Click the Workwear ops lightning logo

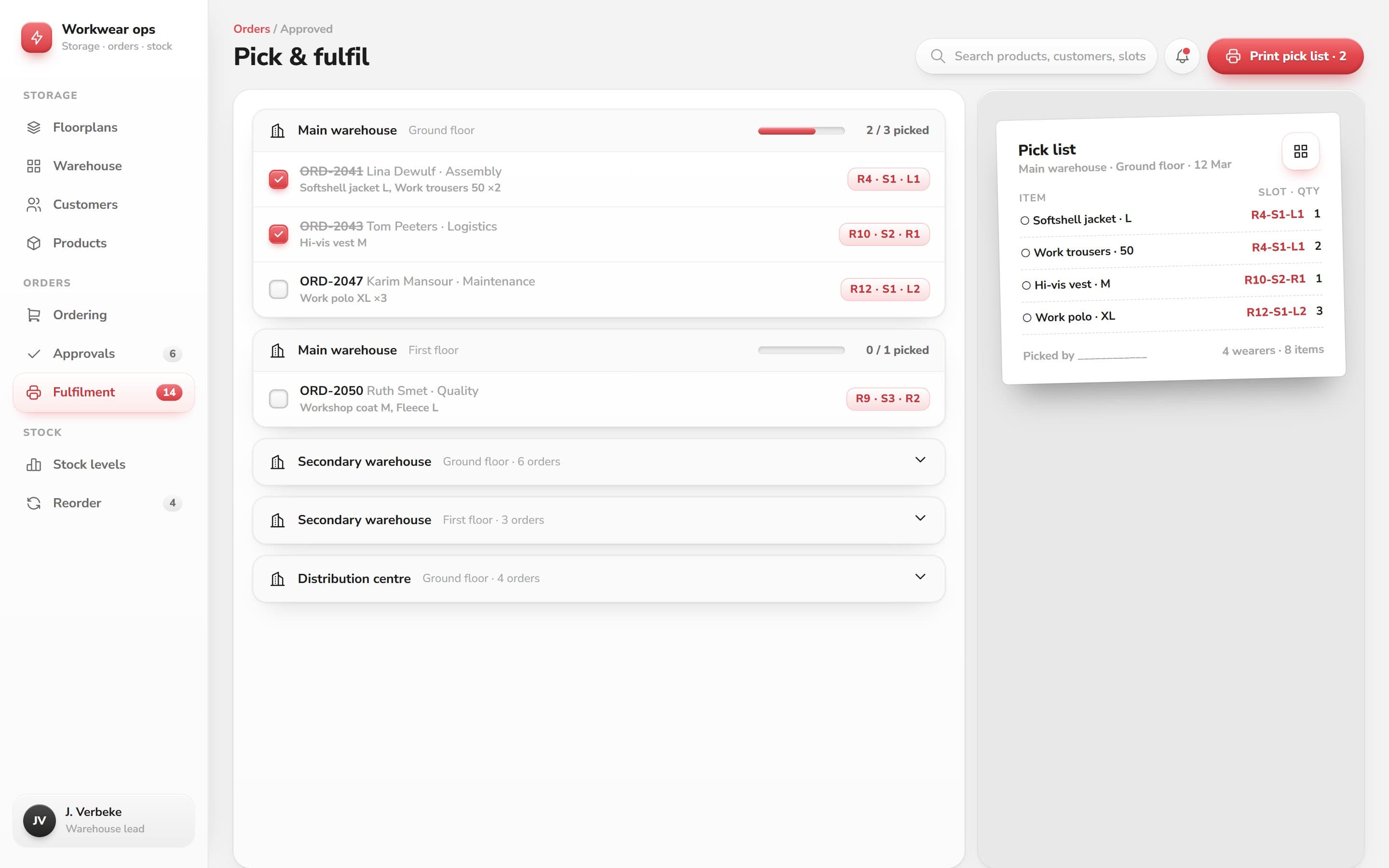tap(37, 37)
